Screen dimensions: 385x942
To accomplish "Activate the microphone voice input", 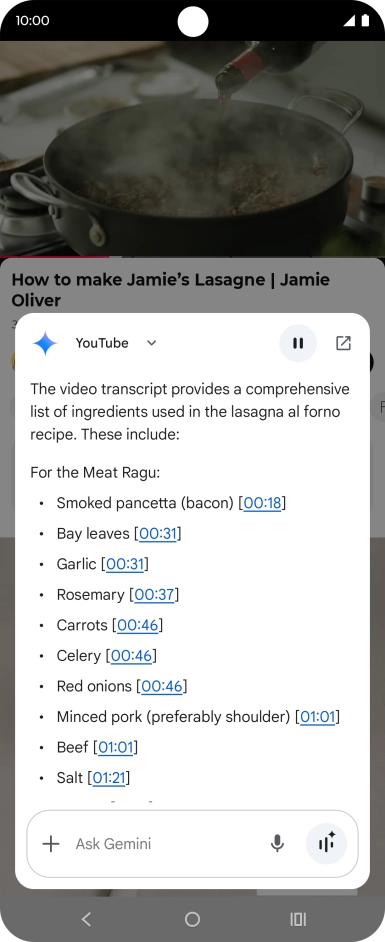I will coord(277,843).
